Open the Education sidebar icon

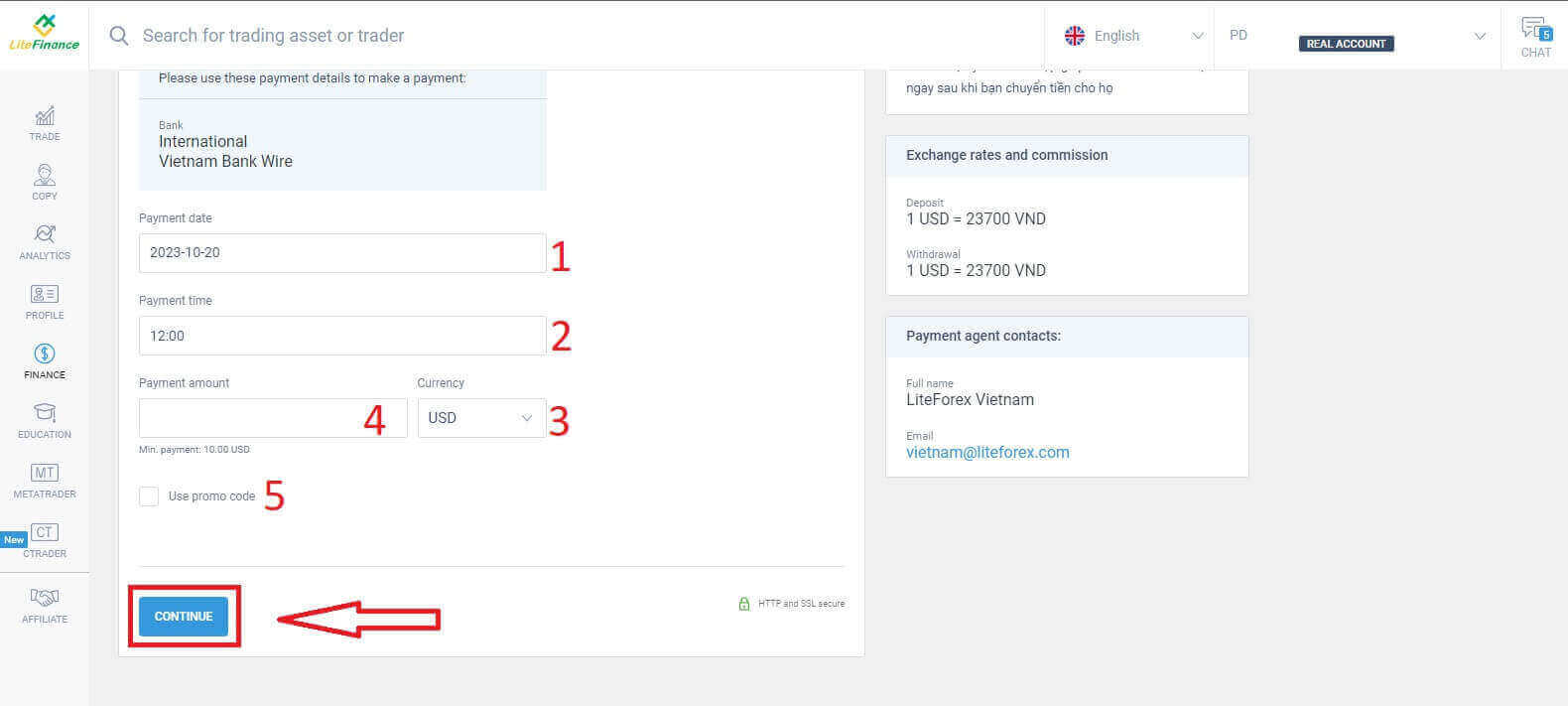tap(45, 413)
